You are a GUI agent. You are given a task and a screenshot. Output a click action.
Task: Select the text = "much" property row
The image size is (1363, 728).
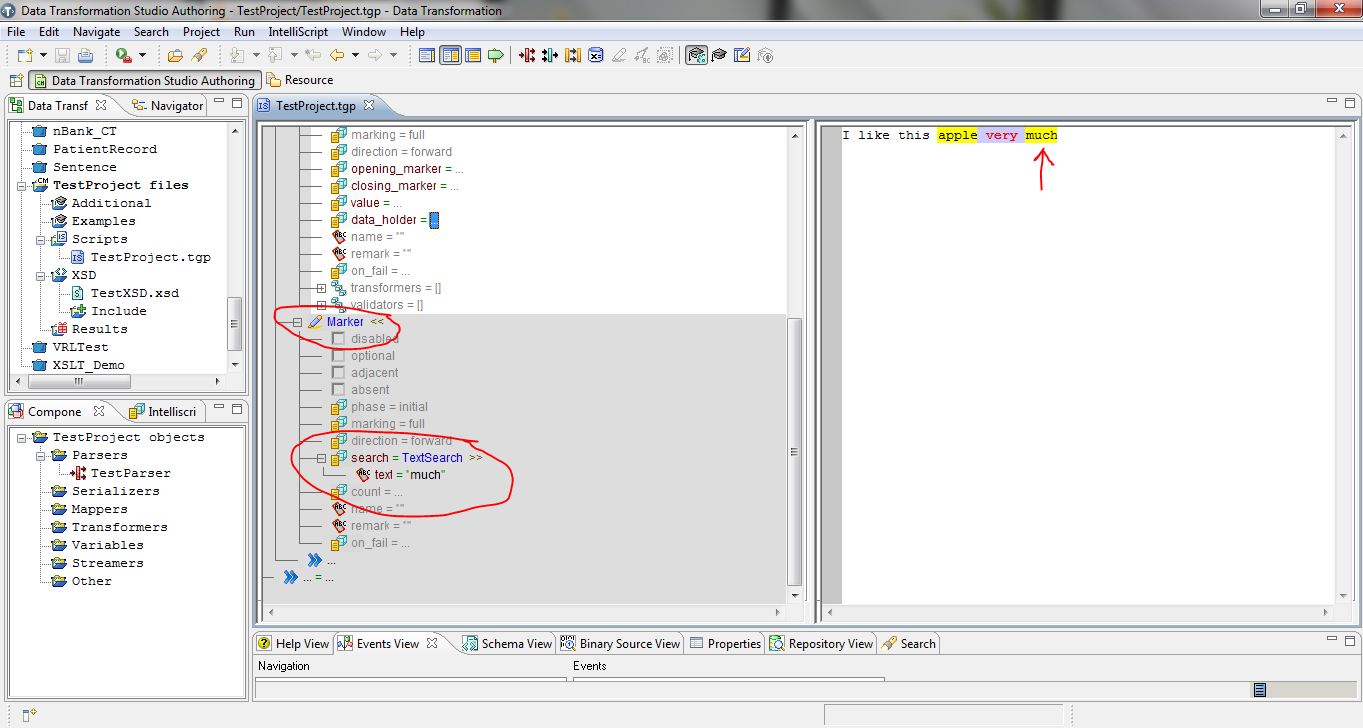pyautogui.click(x=401, y=475)
